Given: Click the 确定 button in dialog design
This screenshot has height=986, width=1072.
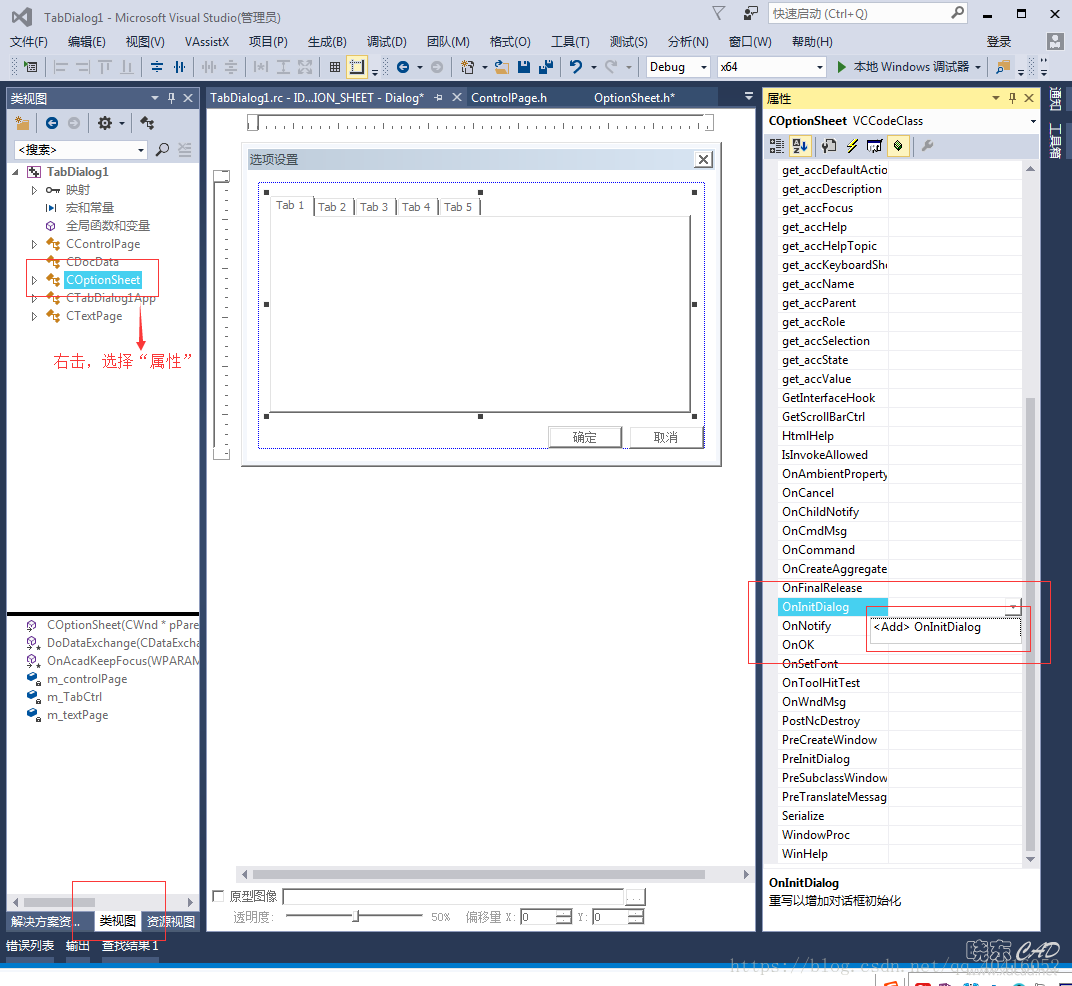Looking at the screenshot, I should pos(585,438).
